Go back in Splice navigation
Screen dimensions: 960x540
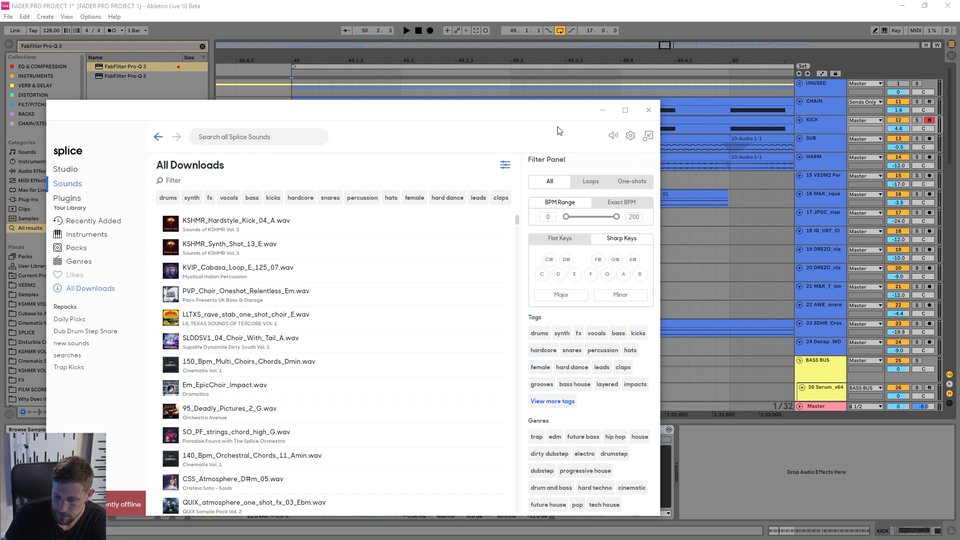[x=158, y=137]
